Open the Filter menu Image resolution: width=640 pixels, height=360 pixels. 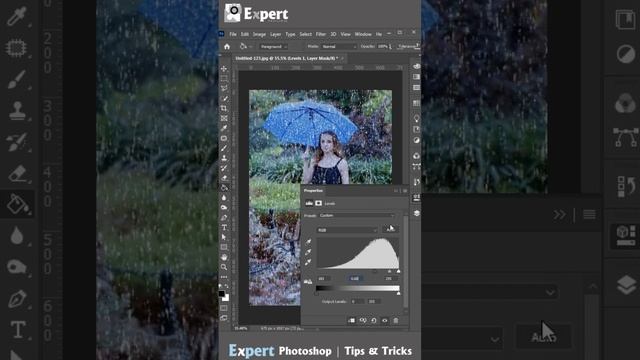coord(321,34)
